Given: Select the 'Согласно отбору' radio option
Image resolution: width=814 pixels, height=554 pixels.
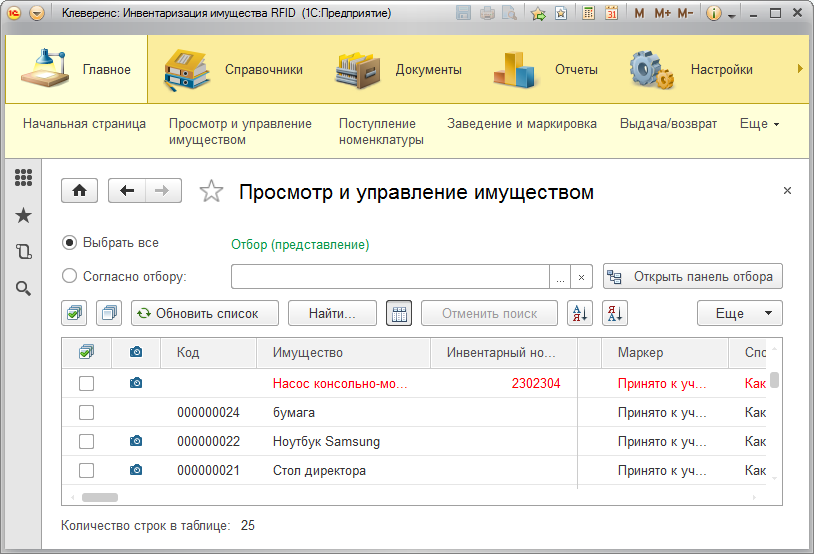Looking at the screenshot, I should pos(69,276).
